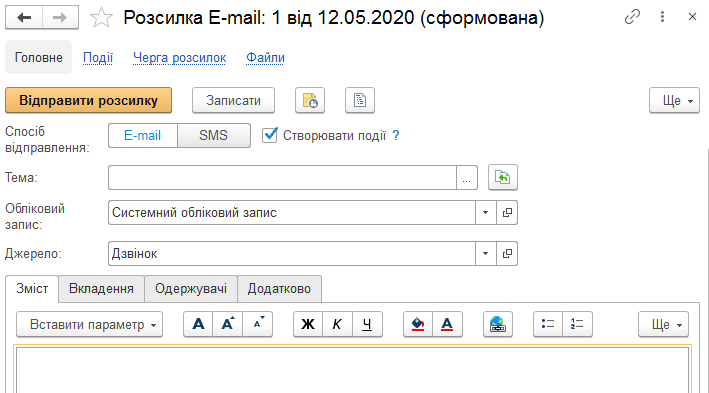Switch to the Додатково tab
This screenshot has width=709, height=393.
click(279, 289)
